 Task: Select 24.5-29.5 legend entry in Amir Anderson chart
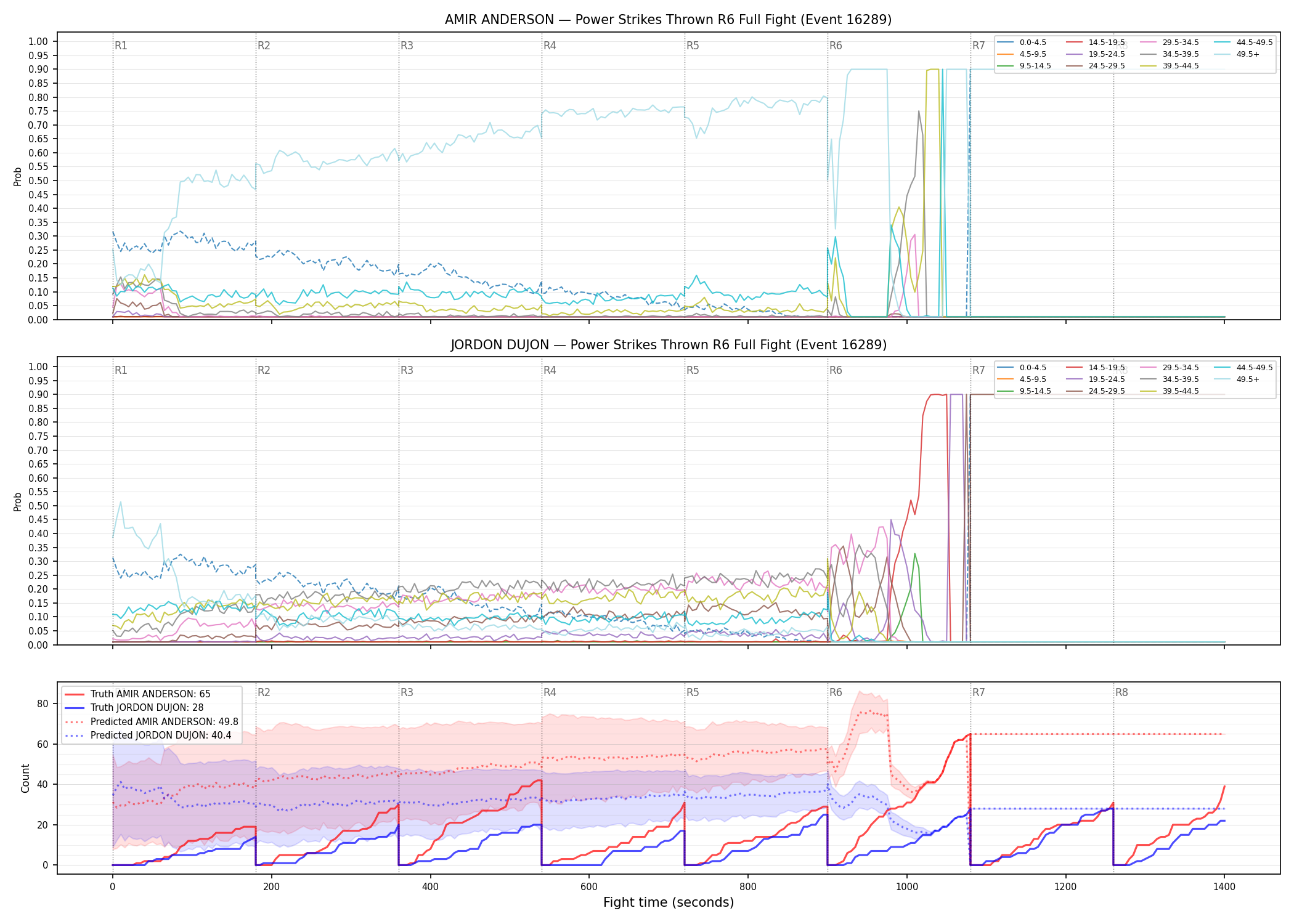[1096, 66]
